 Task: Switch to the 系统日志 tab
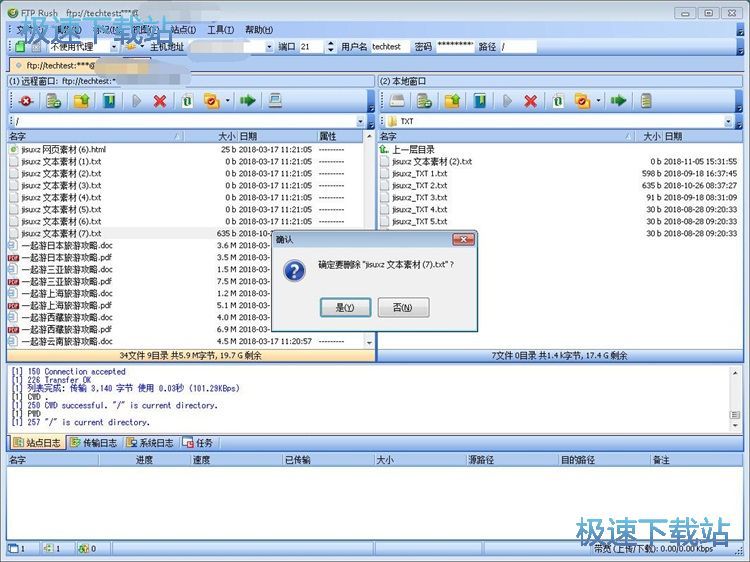coord(150,443)
